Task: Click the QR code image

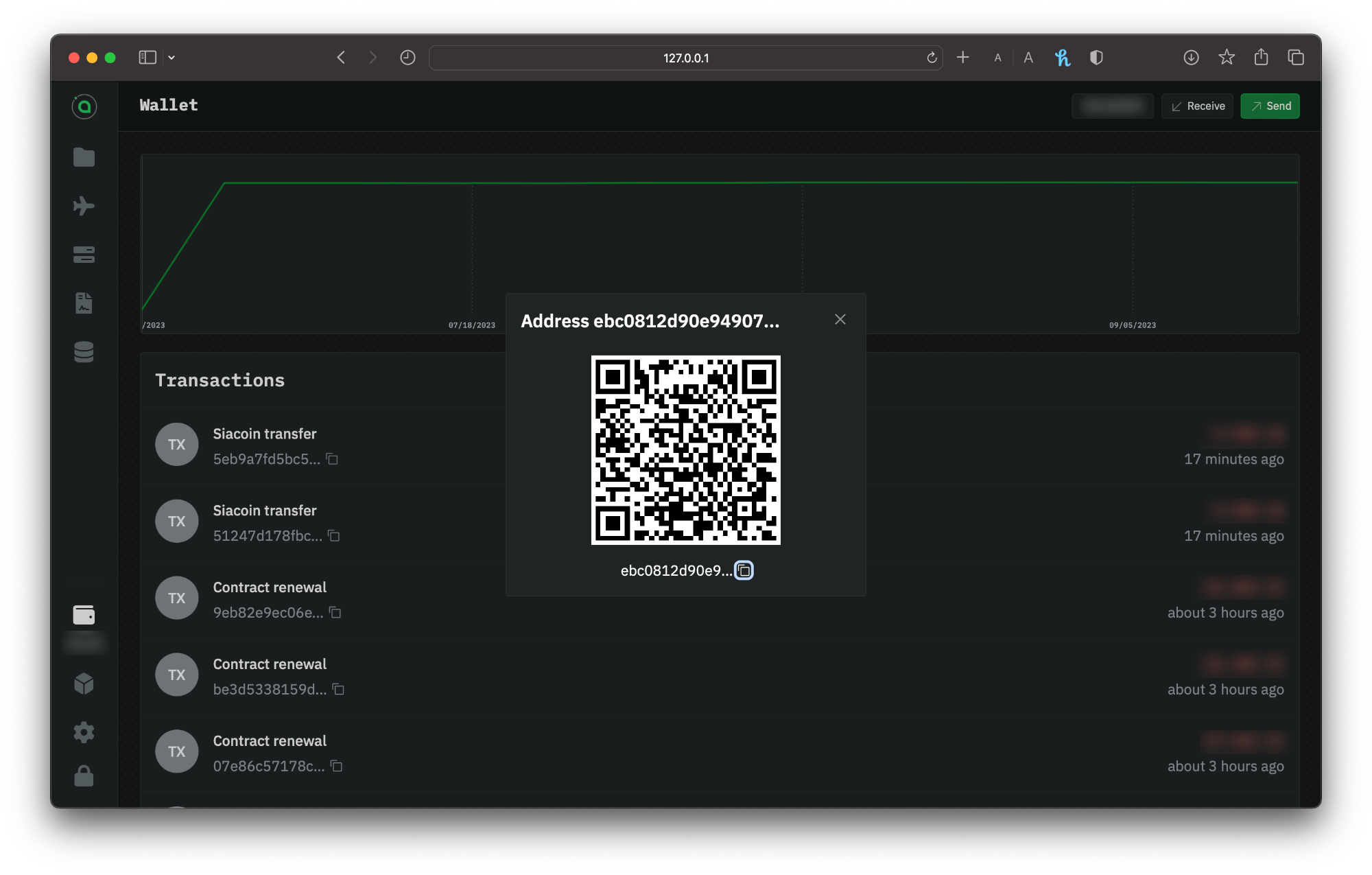Action: tap(685, 450)
